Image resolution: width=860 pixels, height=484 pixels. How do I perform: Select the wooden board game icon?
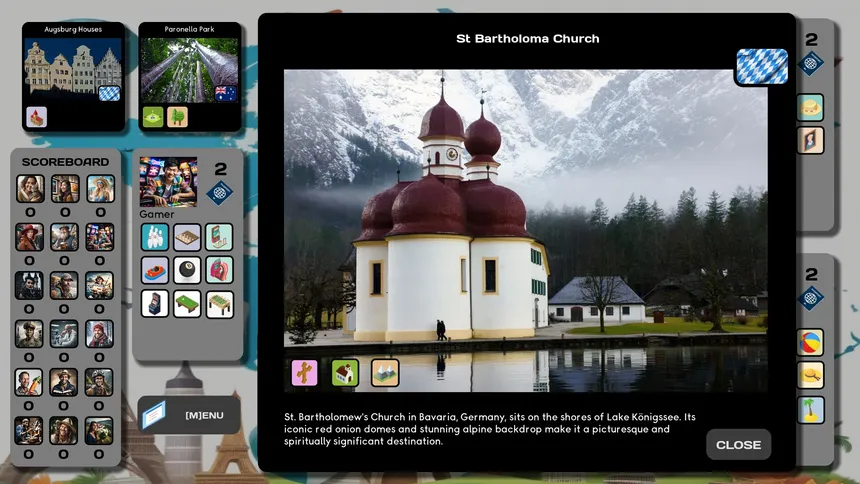[x=187, y=237]
